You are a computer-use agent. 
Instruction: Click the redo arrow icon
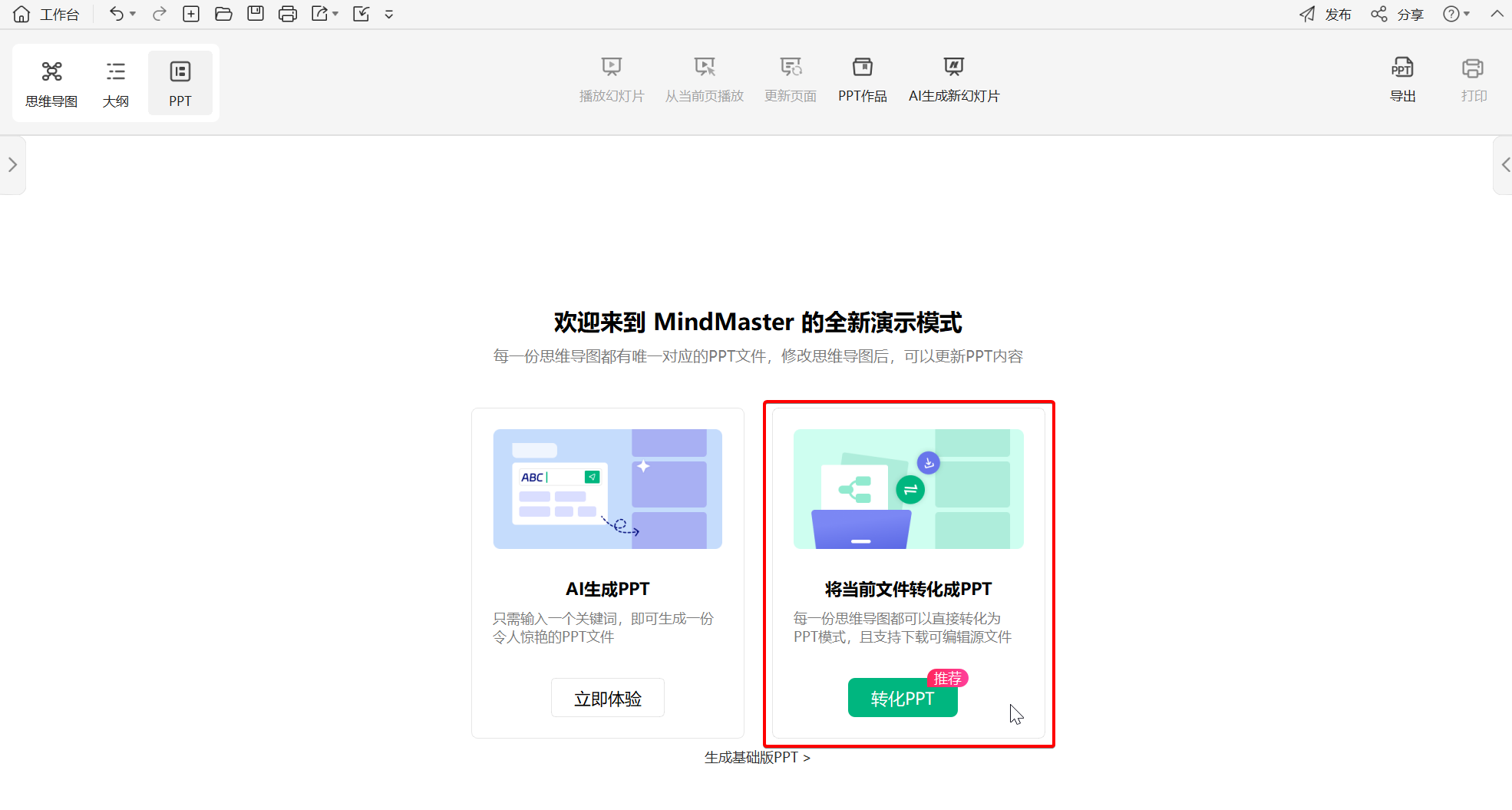click(x=160, y=14)
